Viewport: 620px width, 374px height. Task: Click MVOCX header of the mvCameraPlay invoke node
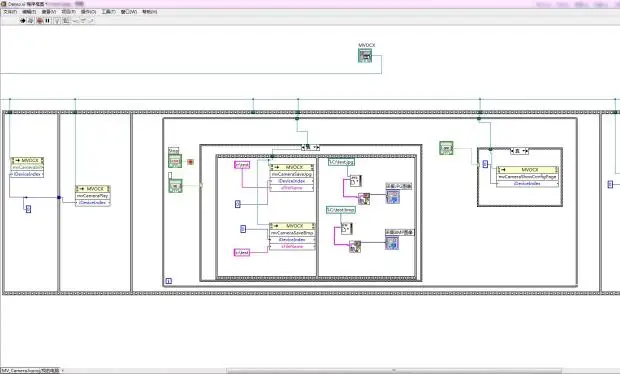tap(93, 189)
